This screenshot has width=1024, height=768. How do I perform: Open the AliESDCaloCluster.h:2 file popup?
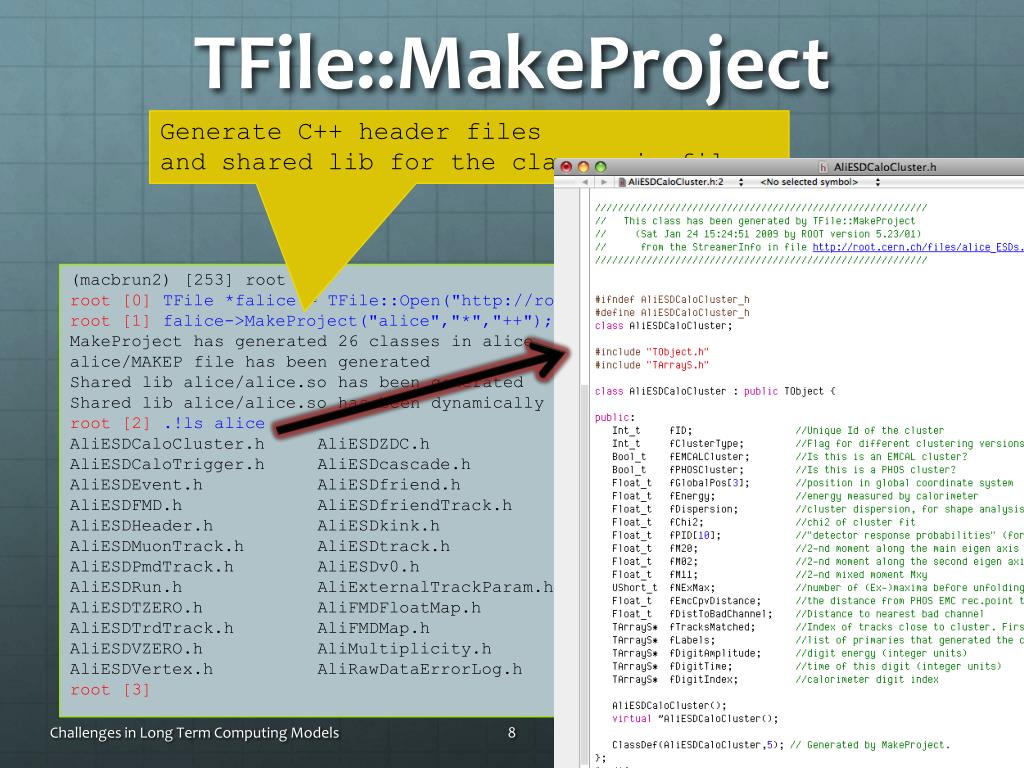pos(681,182)
